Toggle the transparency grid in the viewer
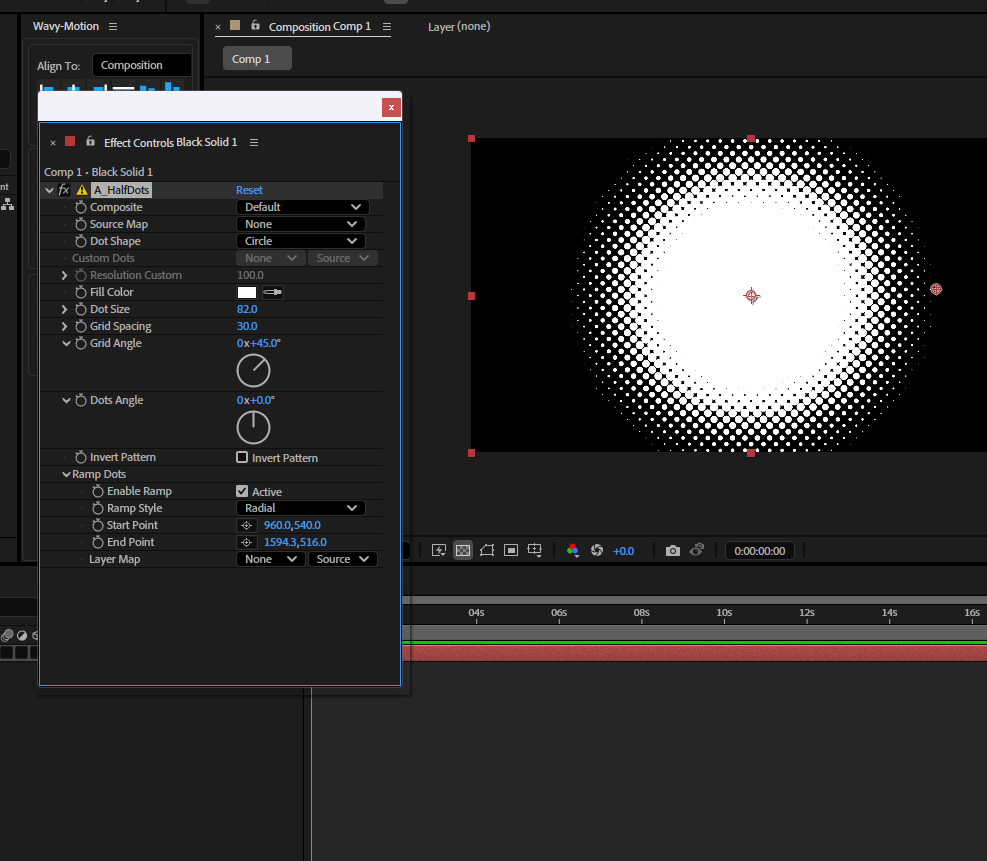The height and width of the screenshot is (861, 987). (463, 550)
